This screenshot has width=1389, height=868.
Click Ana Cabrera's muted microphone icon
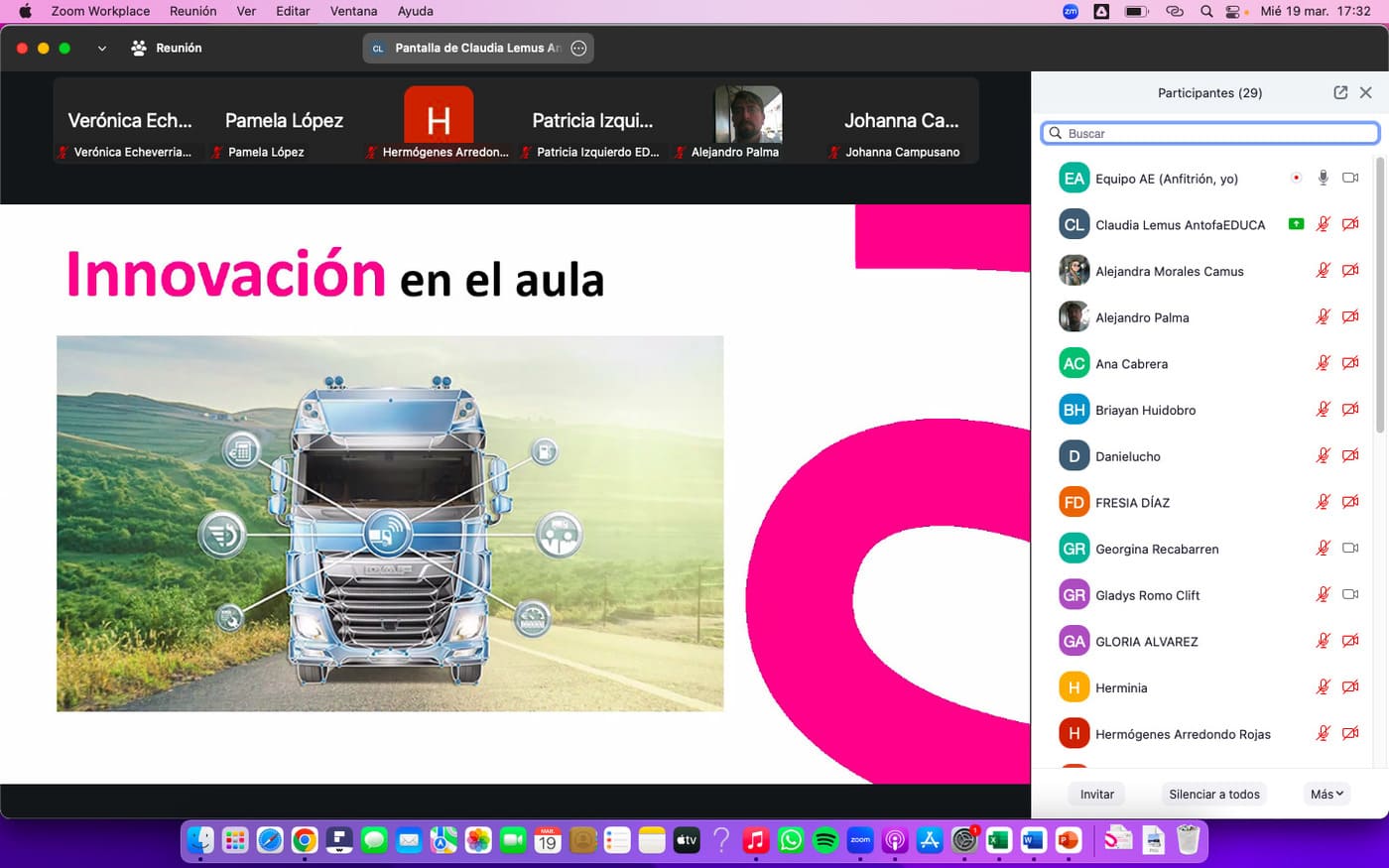(1323, 363)
